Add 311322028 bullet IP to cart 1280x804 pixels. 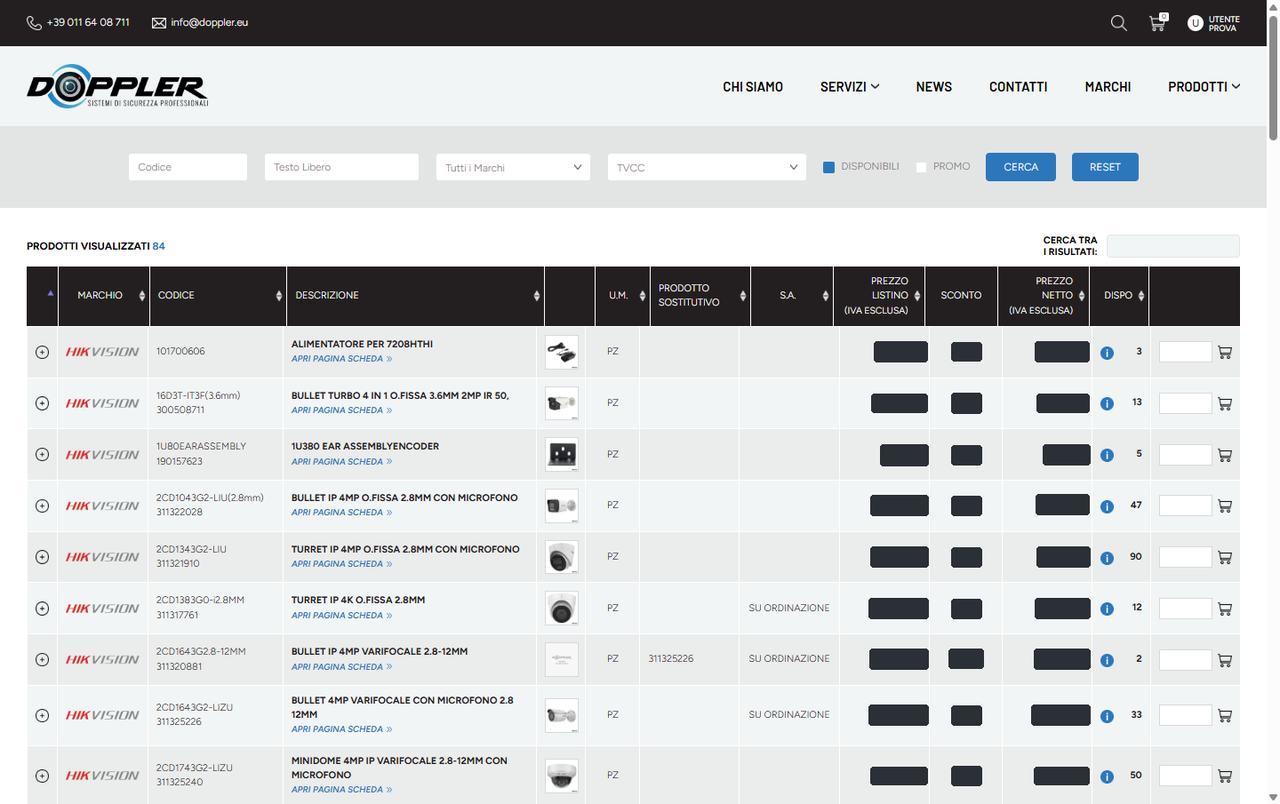pyautogui.click(x=1225, y=506)
